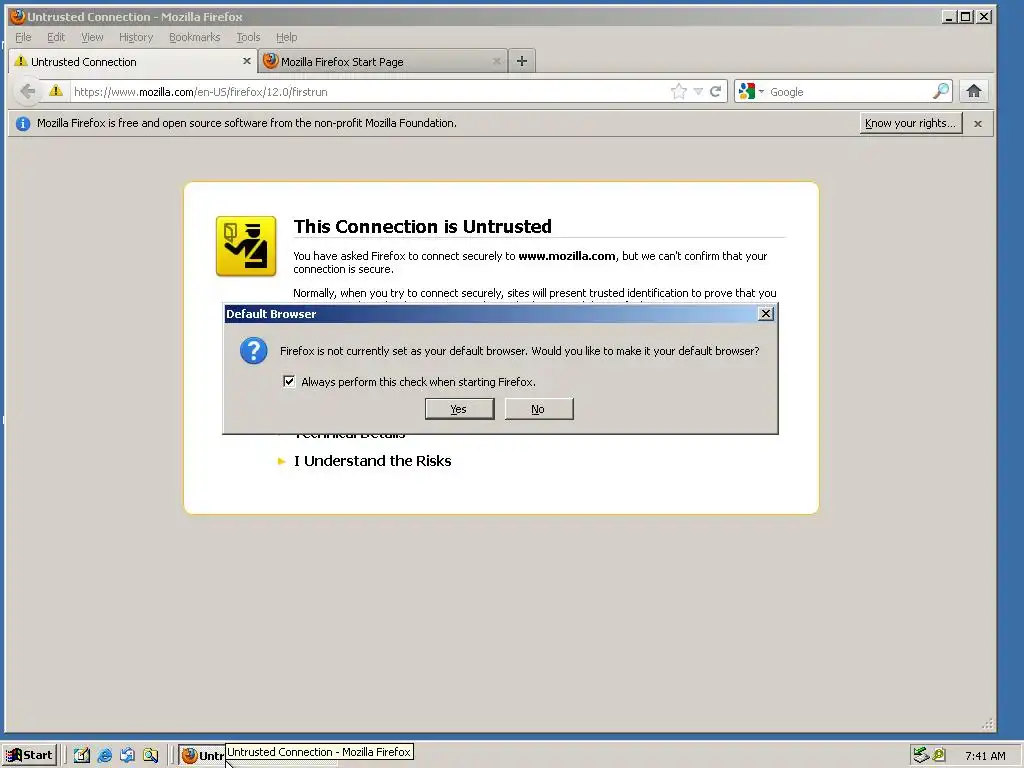The image size is (1024, 768).
Task: Select the Untrusted Connection tab
Action: pos(133,61)
